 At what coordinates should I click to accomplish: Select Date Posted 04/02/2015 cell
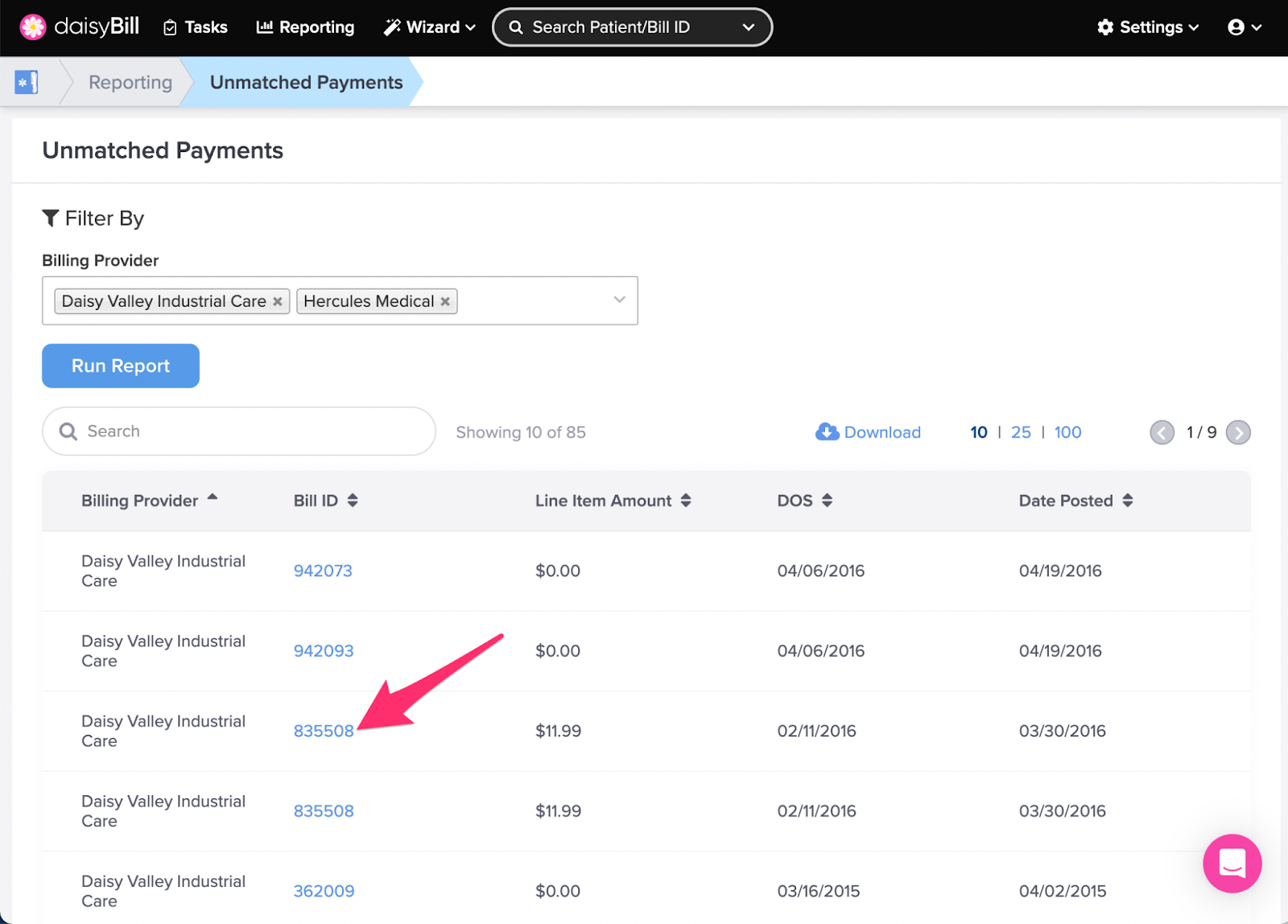1063,891
